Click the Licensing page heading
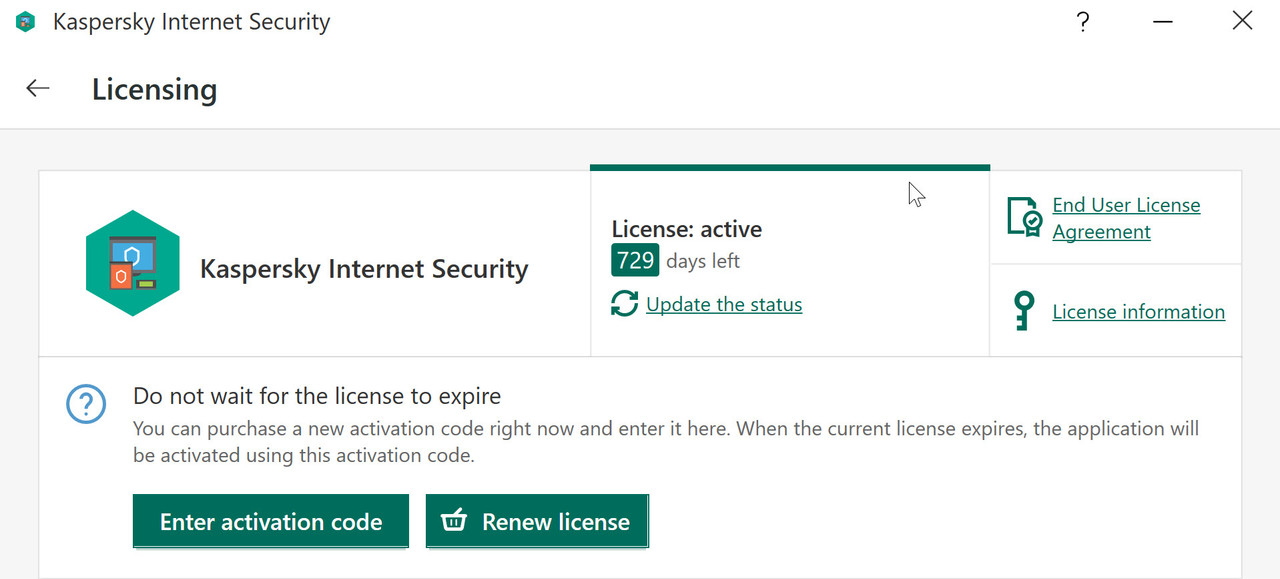The image size is (1280, 579). [x=155, y=89]
